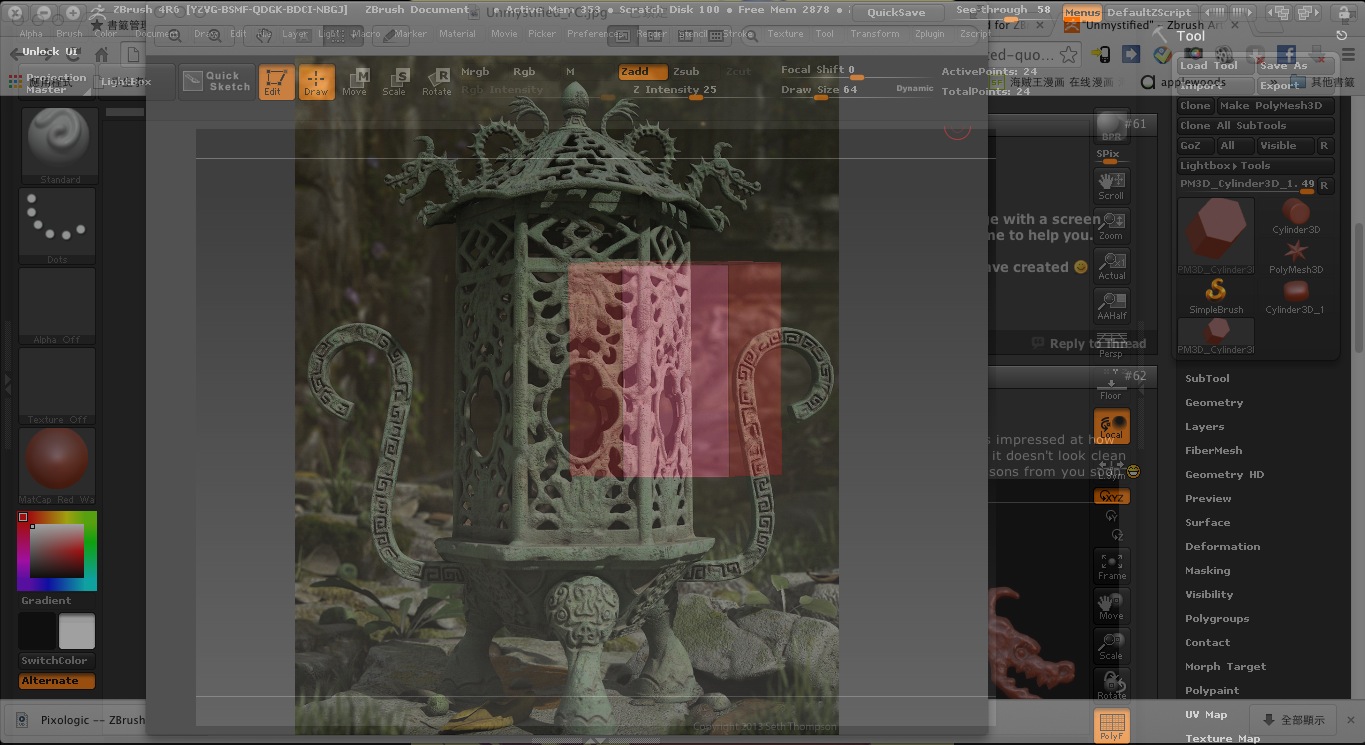
Task: Open the Preferences menu
Action: coord(594,34)
